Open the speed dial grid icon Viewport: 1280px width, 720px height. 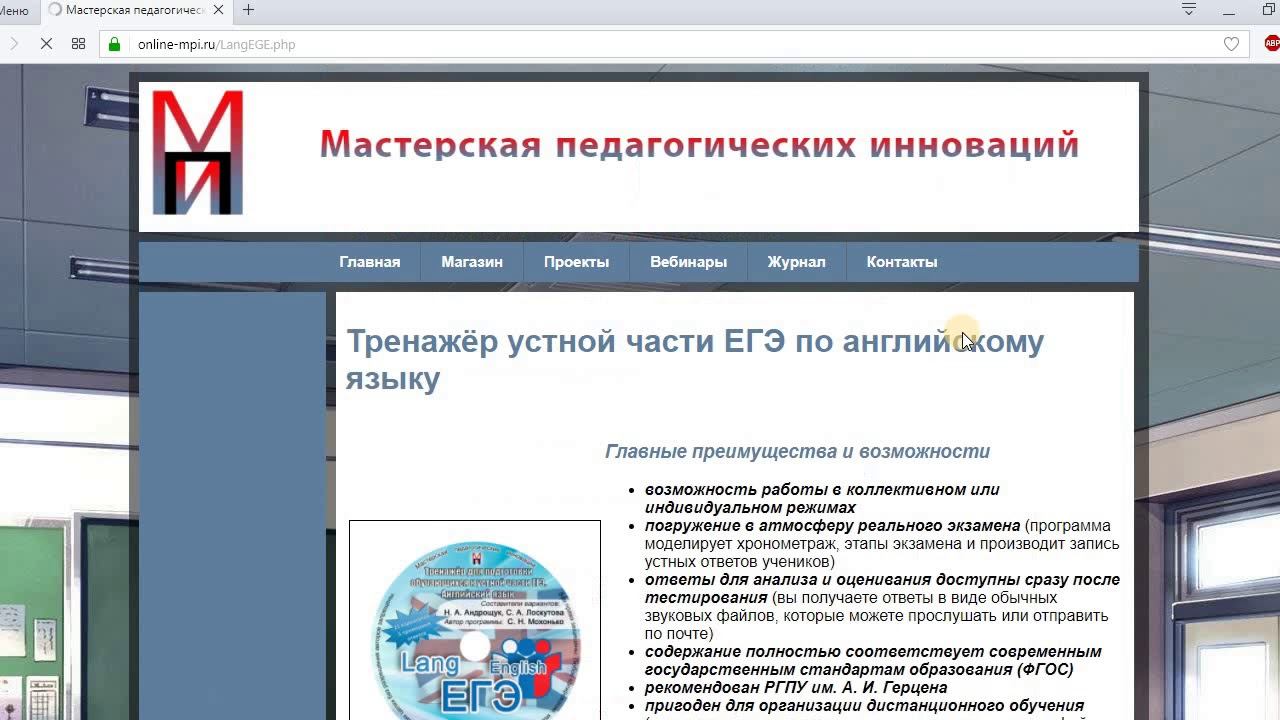[78, 44]
